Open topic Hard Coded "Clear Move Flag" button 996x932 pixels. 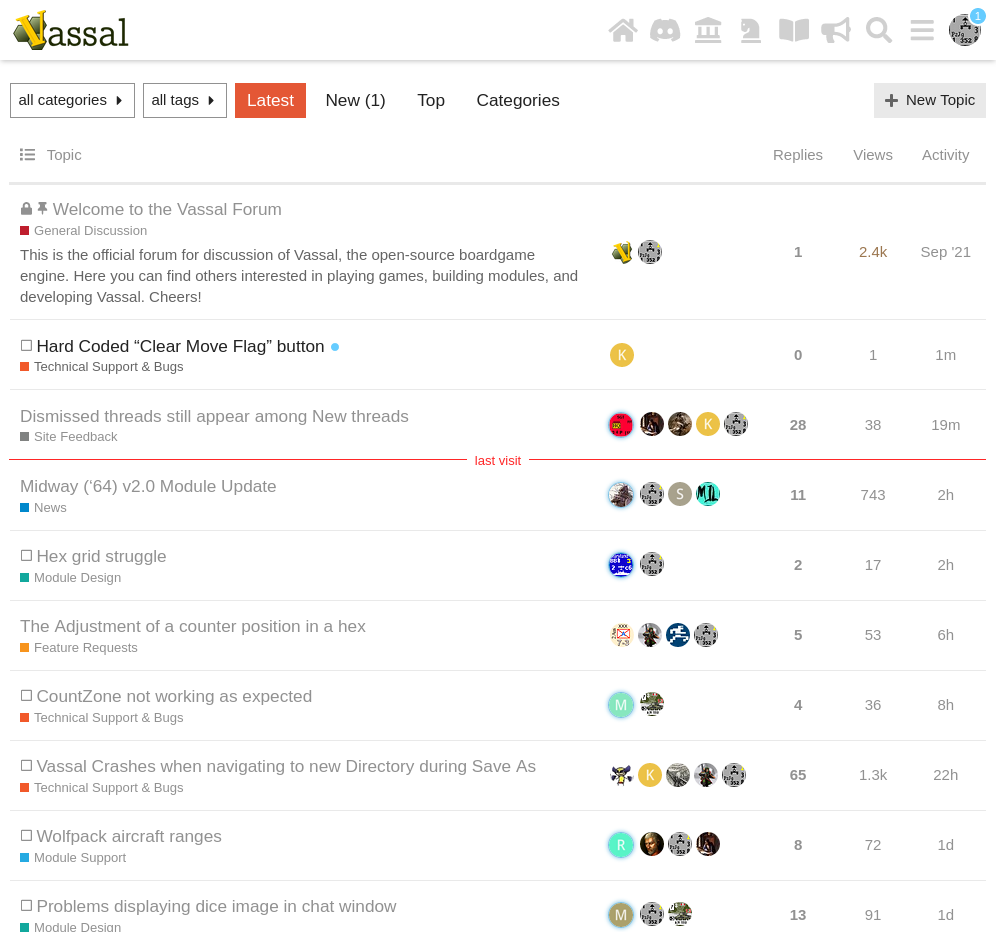[x=180, y=346]
